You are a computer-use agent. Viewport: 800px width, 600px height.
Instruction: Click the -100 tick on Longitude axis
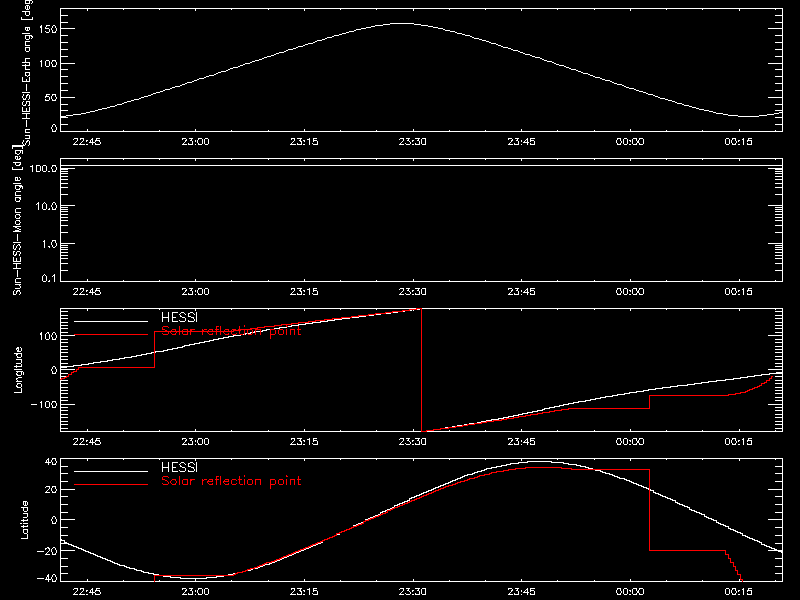(x=44, y=405)
